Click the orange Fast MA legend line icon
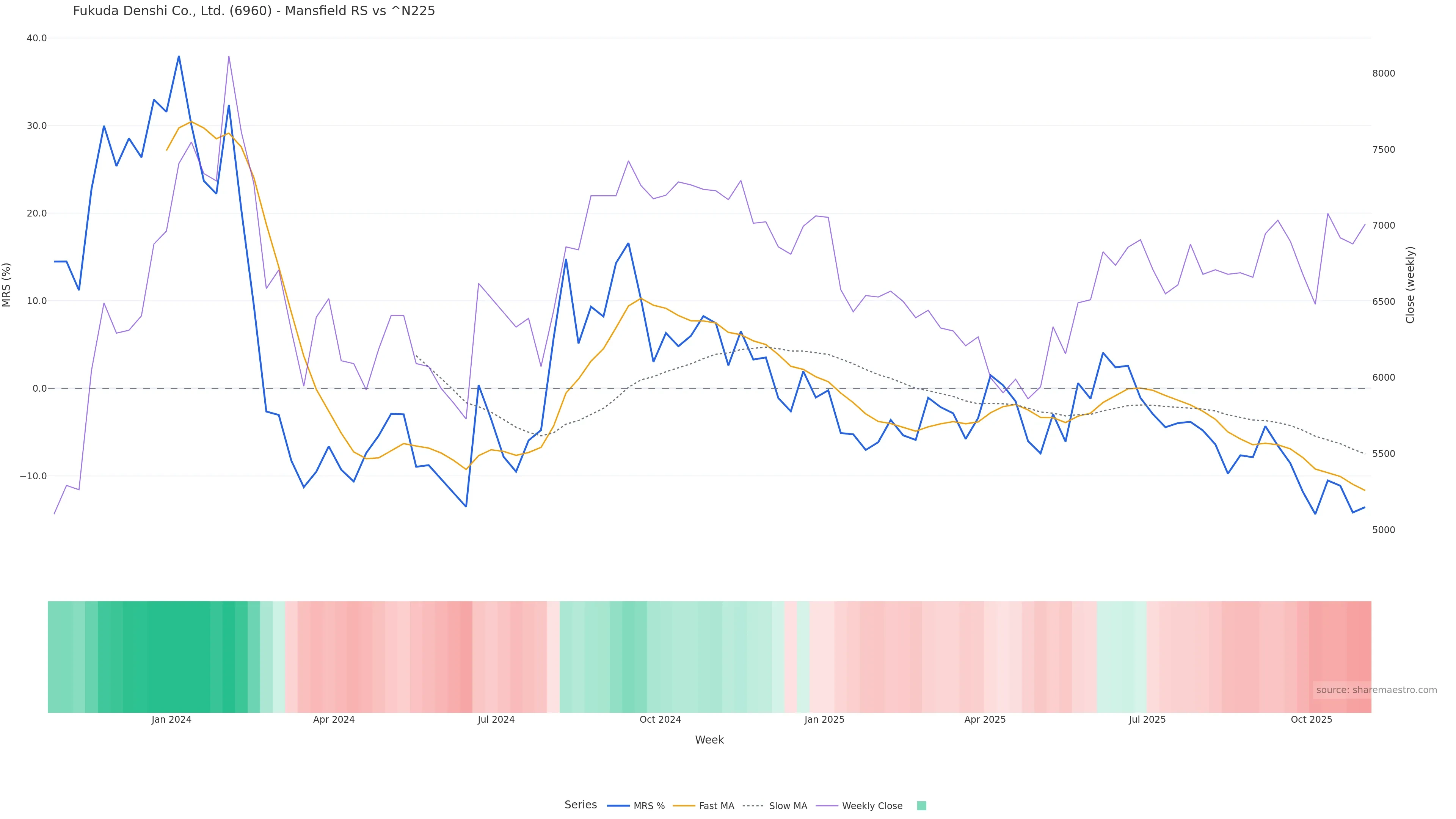The image size is (1456, 819). pos(684,806)
